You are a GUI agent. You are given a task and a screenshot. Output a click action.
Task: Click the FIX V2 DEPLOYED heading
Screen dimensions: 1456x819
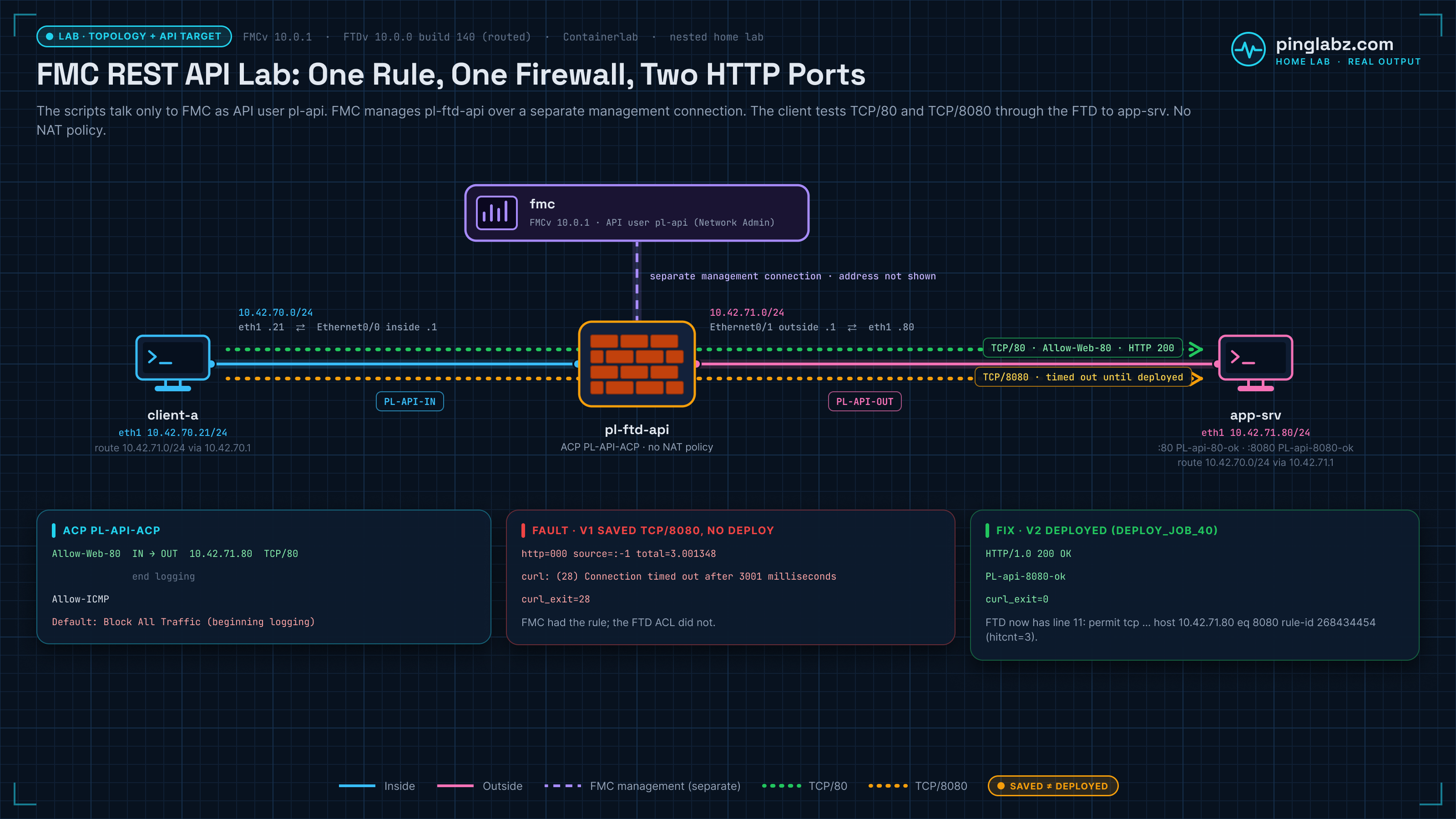click(1107, 530)
